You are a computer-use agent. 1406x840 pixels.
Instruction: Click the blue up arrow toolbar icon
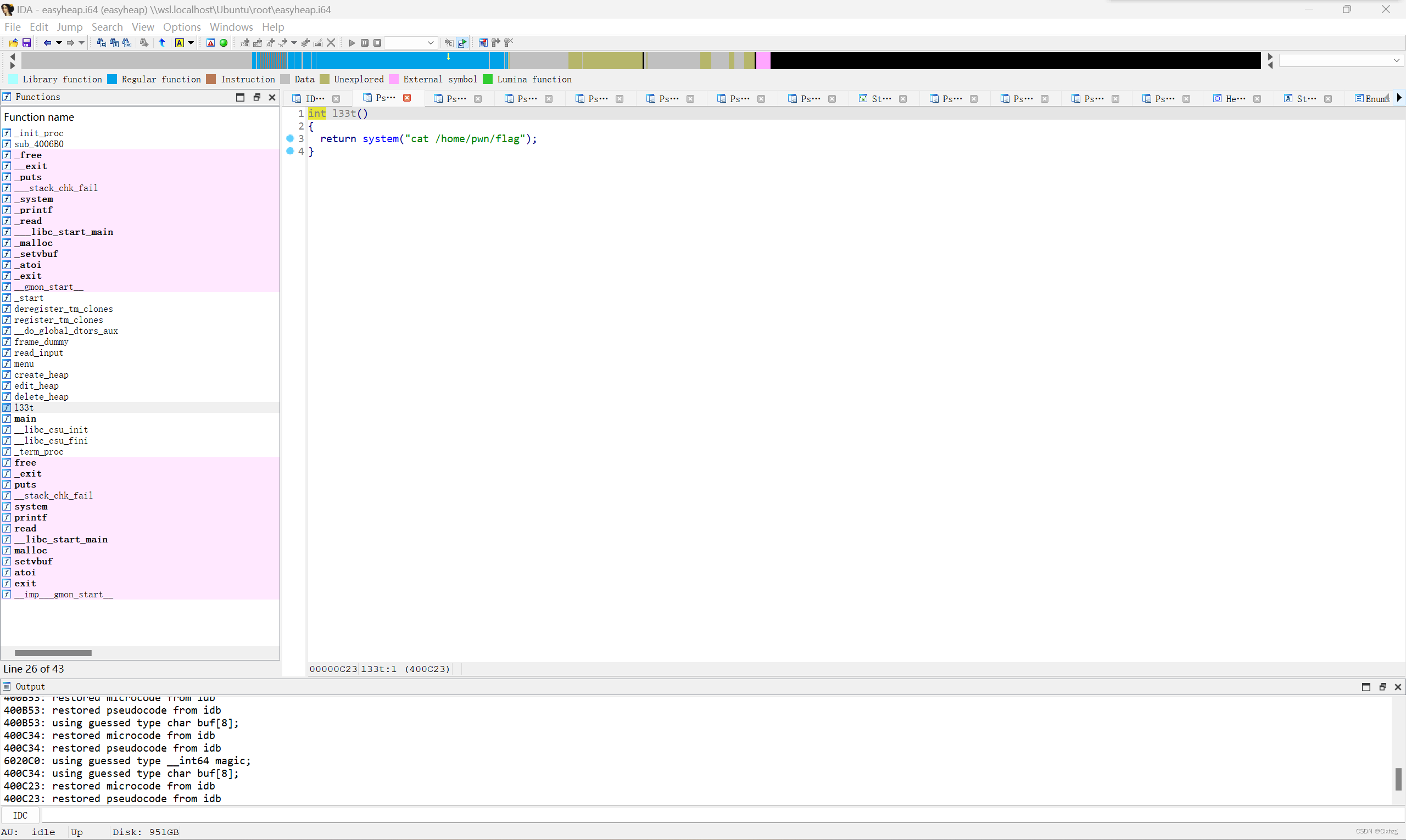pyautogui.click(x=162, y=43)
